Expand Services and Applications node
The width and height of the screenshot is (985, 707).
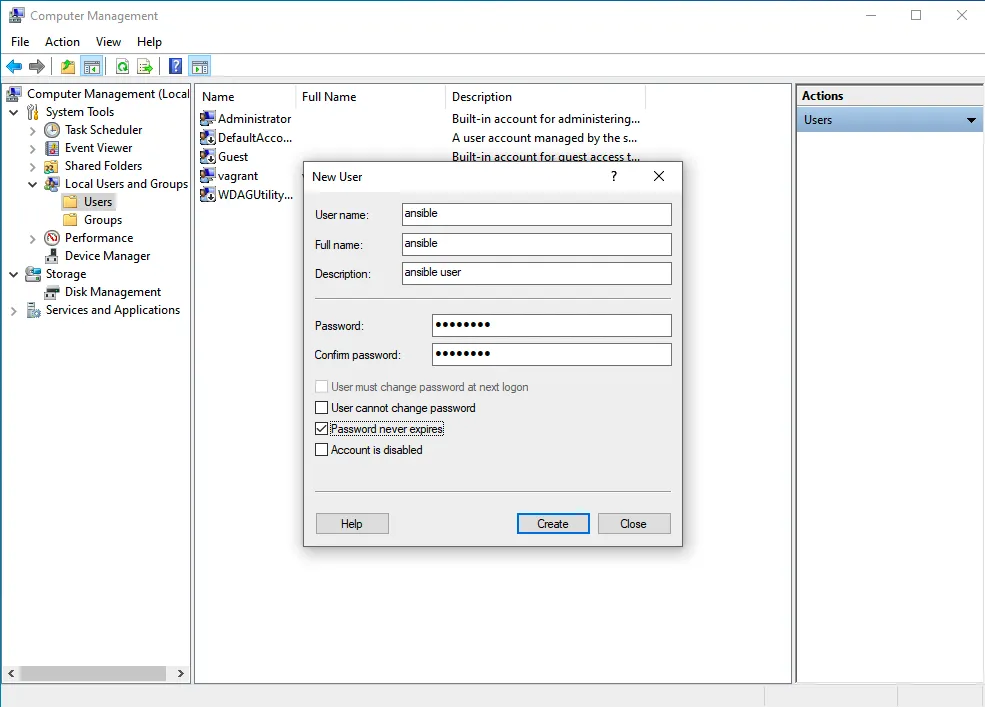point(14,311)
